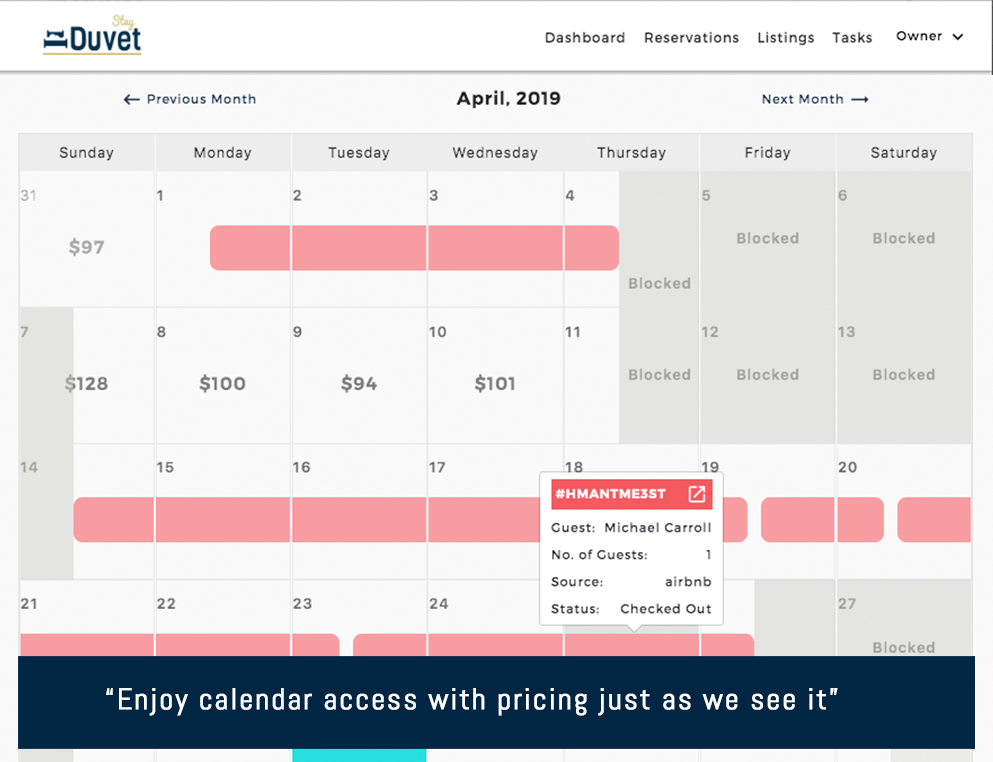Open the reservation bar on April 15
993x762 pixels.
(x=222, y=520)
